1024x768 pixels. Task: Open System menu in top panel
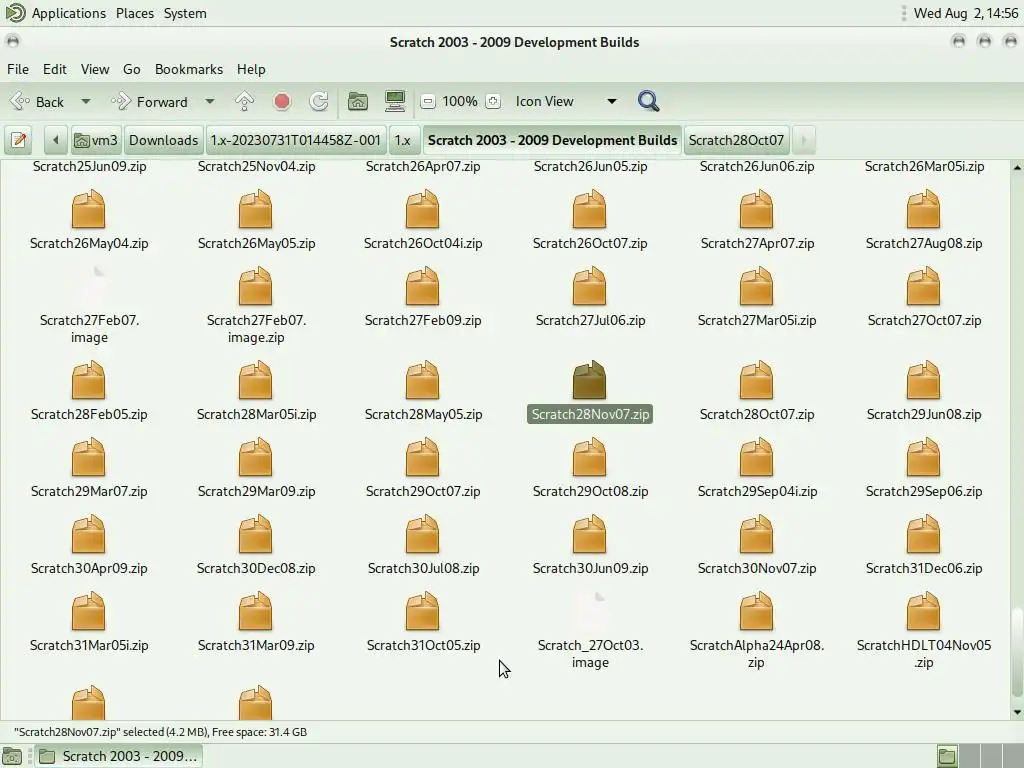(185, 13)
